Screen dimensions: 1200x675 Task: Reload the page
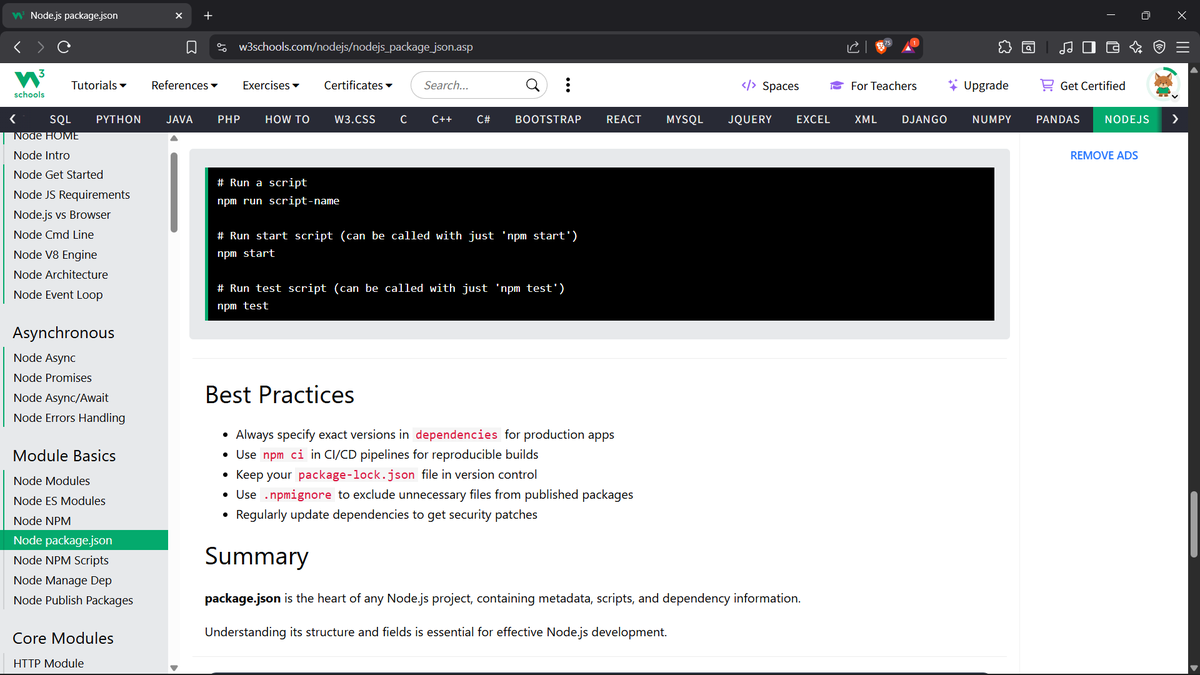64,47
